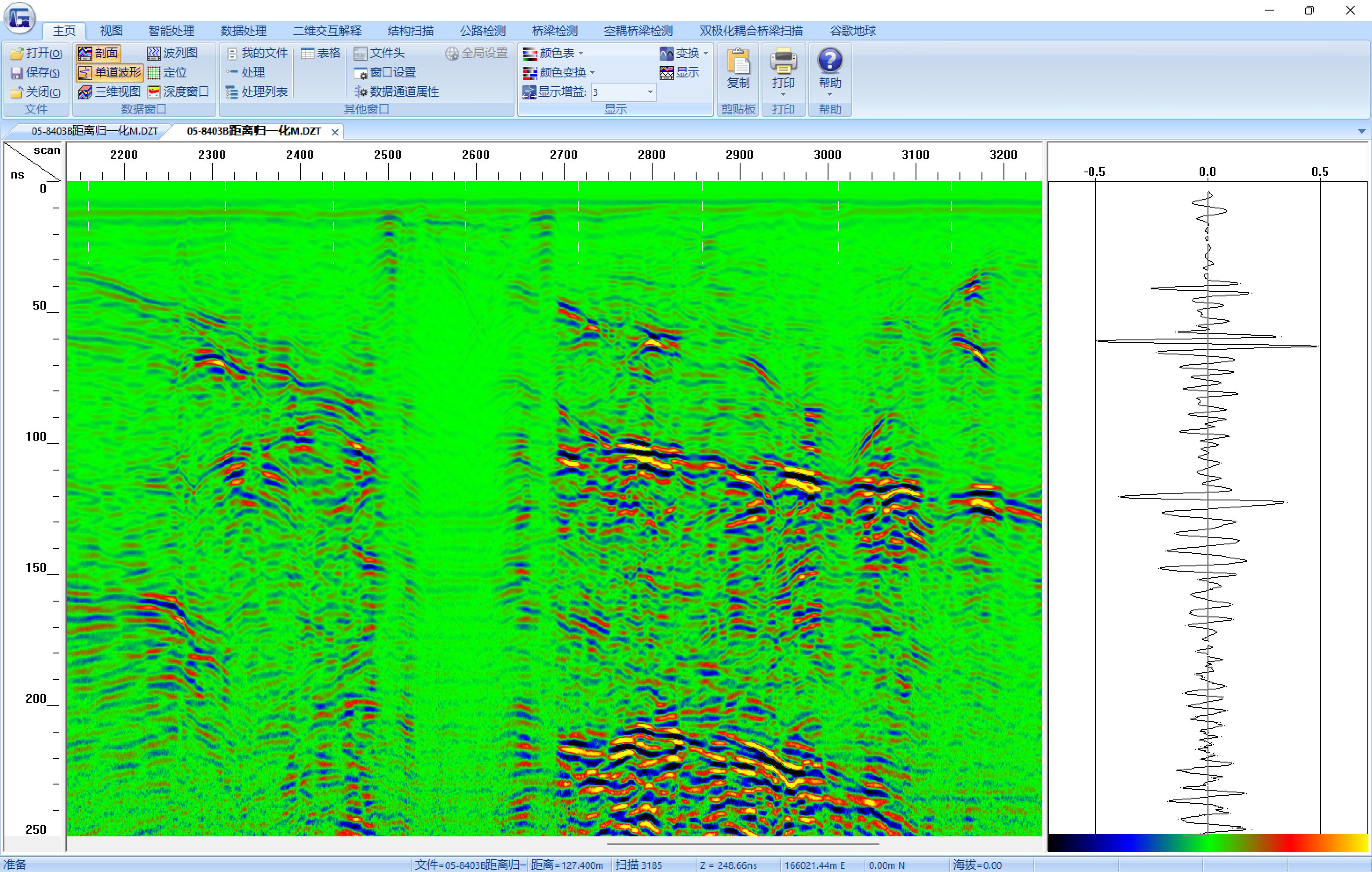
Task: Switch to the 视图 ribbon tab
Action: 111,31
